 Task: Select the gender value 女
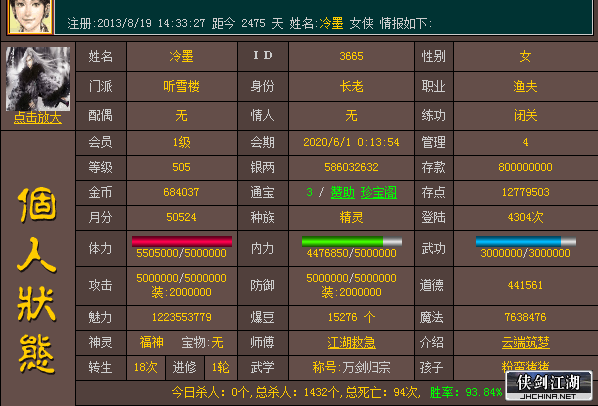526,56
